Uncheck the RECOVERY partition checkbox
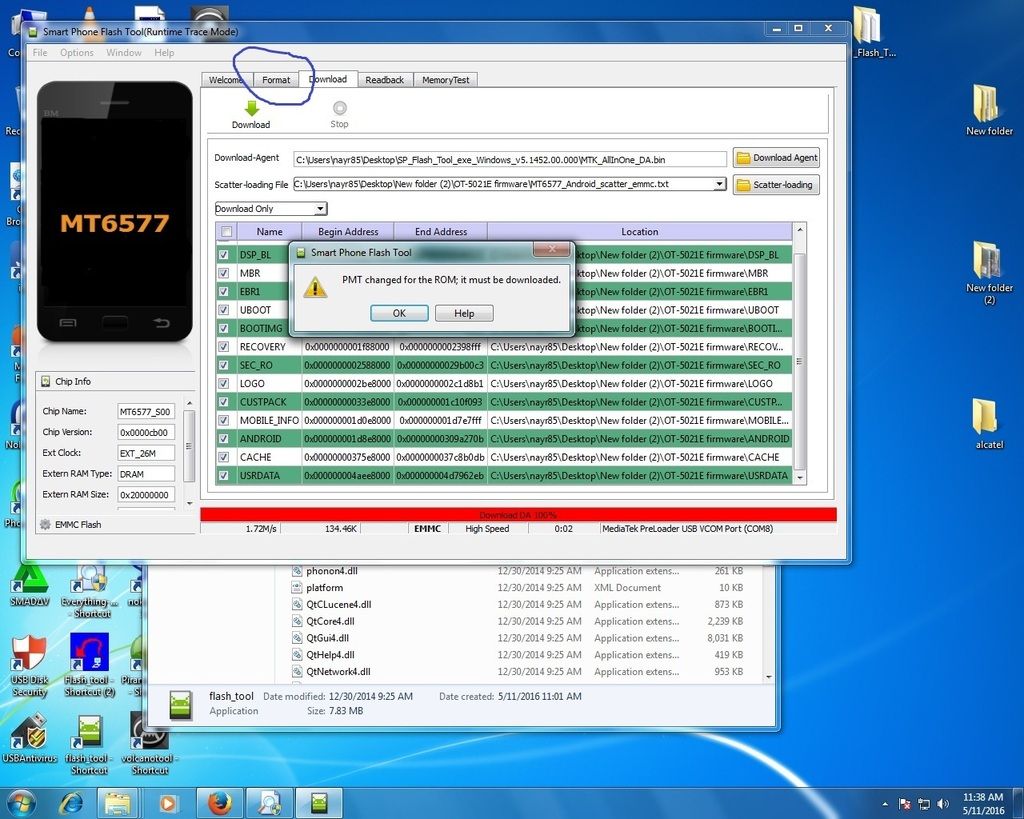The image size is (1024, 819). pos(224,347)
